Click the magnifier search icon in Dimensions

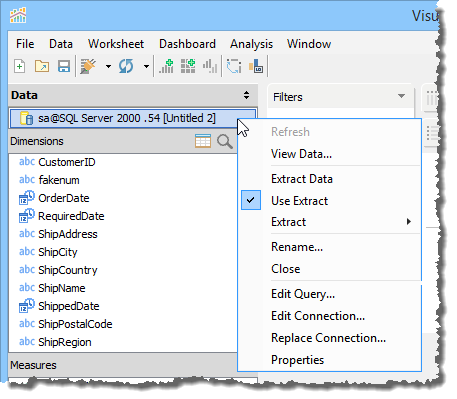click(225, 141)
